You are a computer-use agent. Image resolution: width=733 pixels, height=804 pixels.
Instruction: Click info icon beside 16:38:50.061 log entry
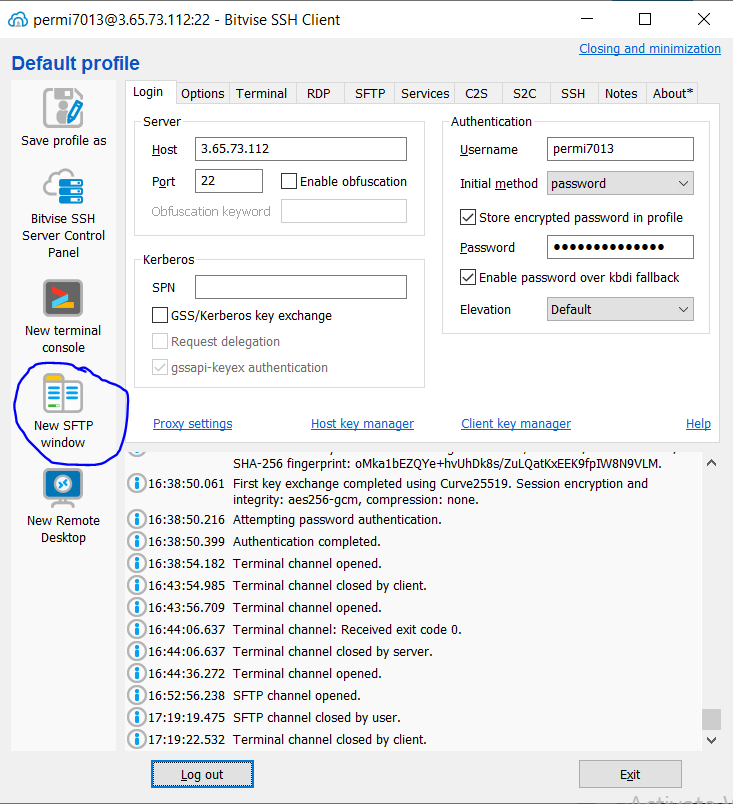point(136,483)
